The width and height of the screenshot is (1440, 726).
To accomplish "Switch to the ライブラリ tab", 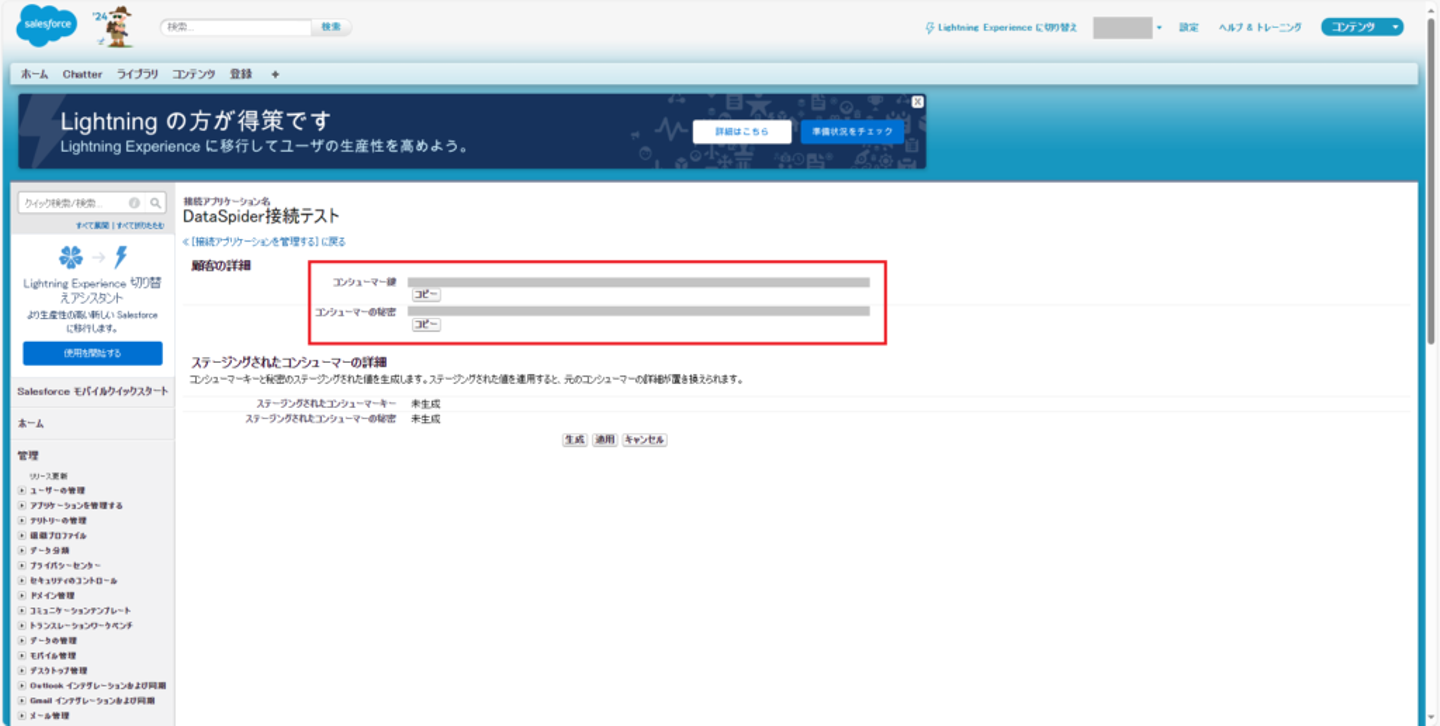I will tap(137, 74).
